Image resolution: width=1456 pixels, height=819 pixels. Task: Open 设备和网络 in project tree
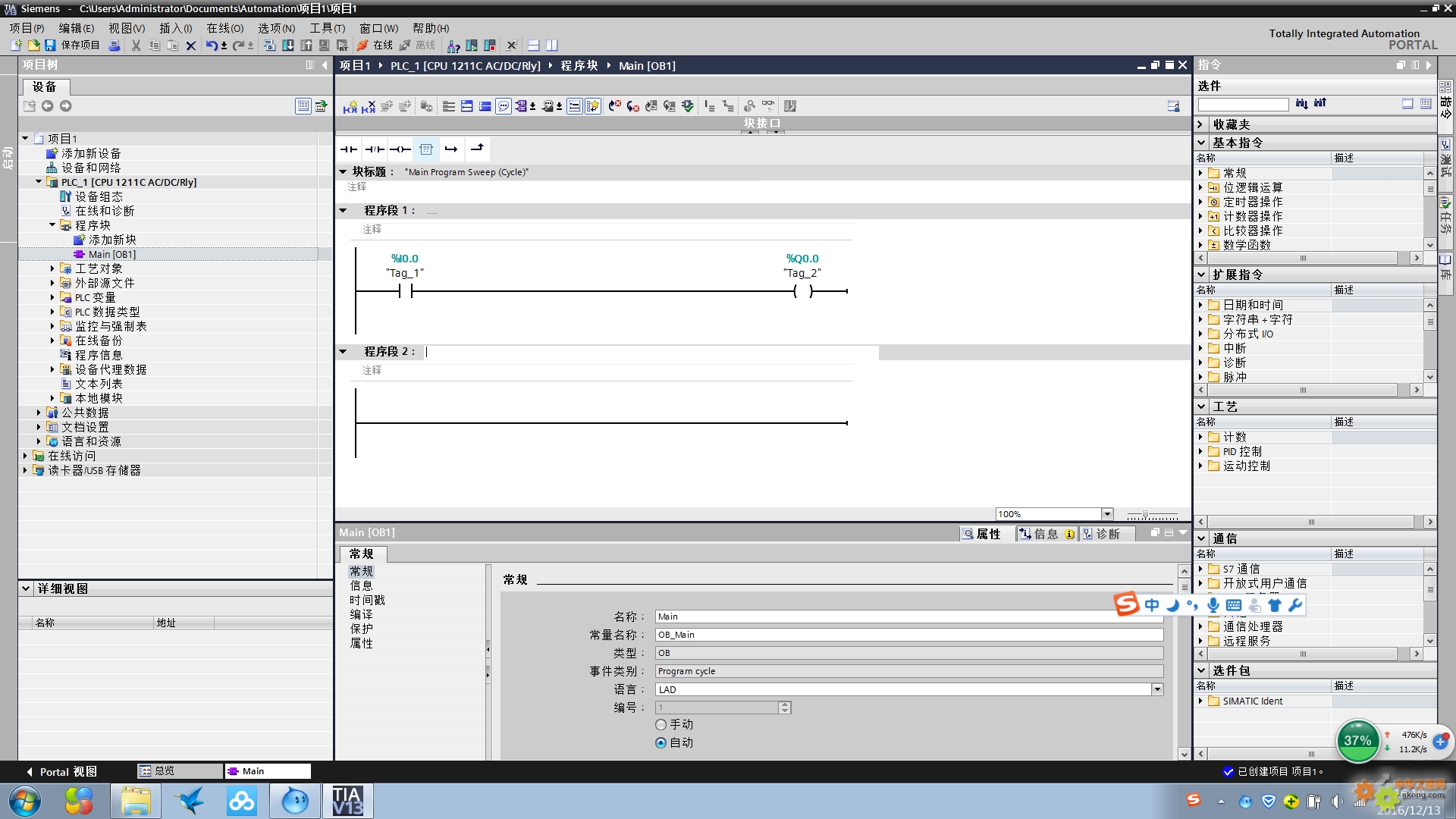click(x=91, y=168)
